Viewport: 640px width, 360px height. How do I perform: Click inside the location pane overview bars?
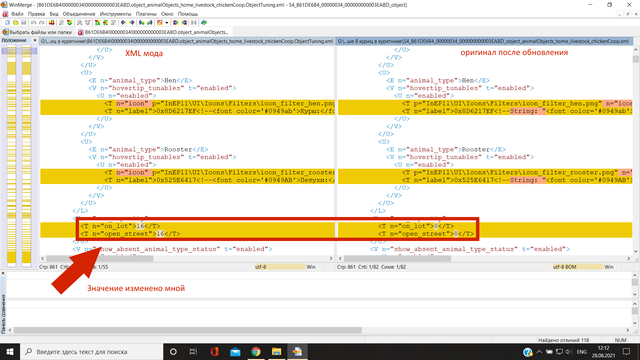tap(19, 155)
